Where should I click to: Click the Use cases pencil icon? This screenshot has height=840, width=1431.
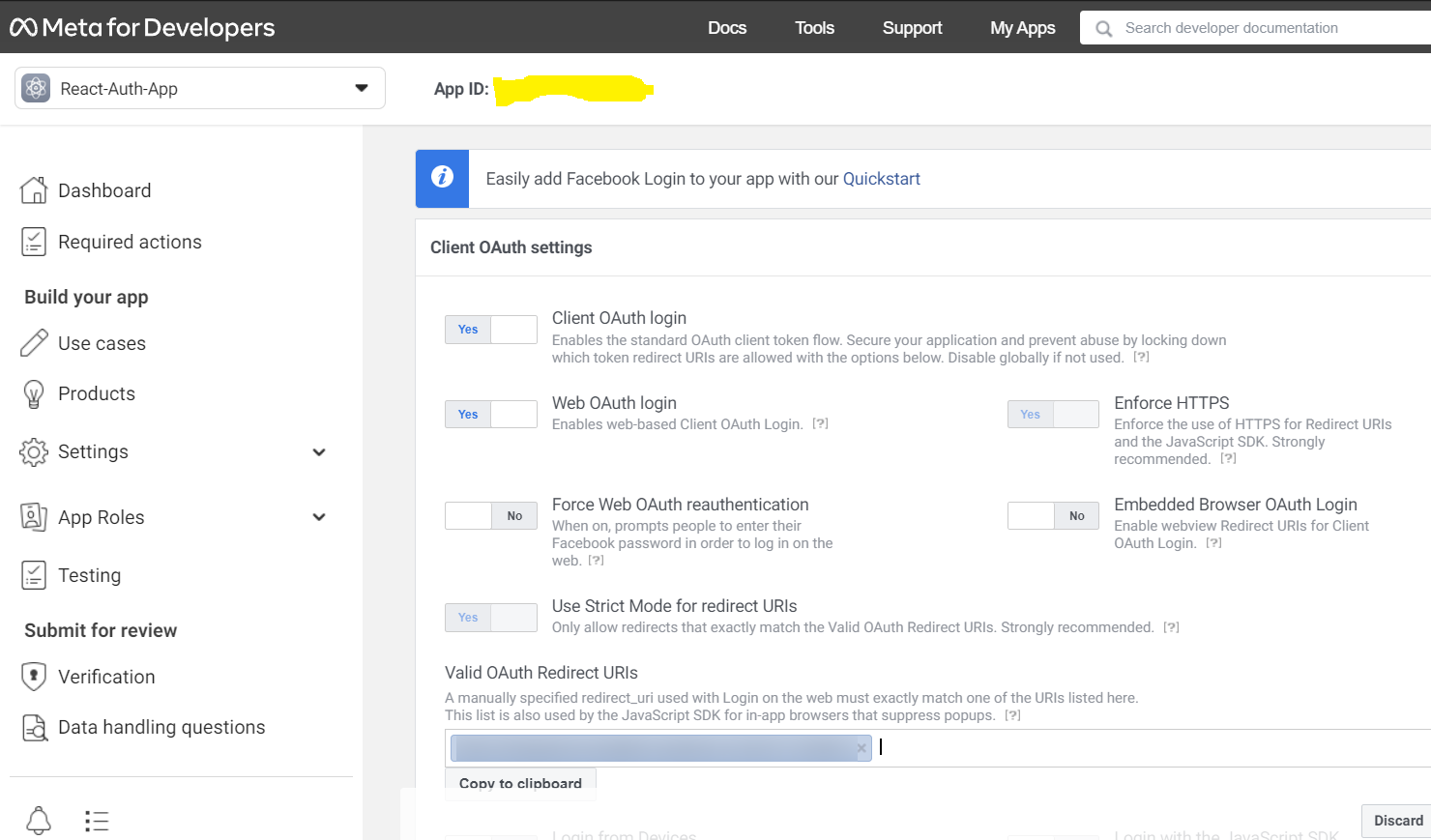[x=34, y=342]
